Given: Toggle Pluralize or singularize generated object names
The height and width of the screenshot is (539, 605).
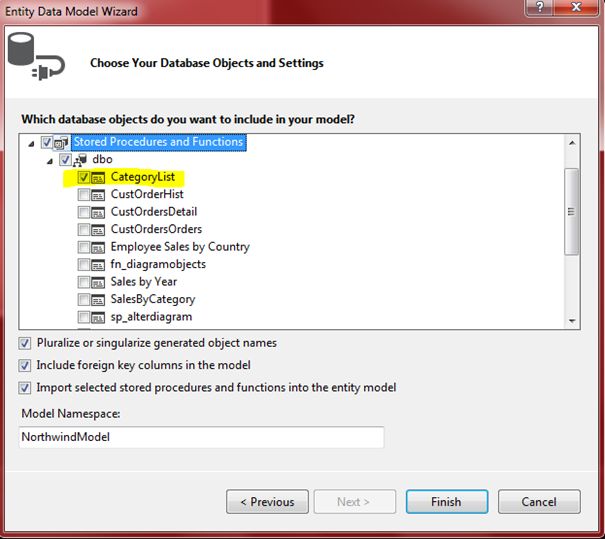Looking at the screenshot, I should click(25, 343).
